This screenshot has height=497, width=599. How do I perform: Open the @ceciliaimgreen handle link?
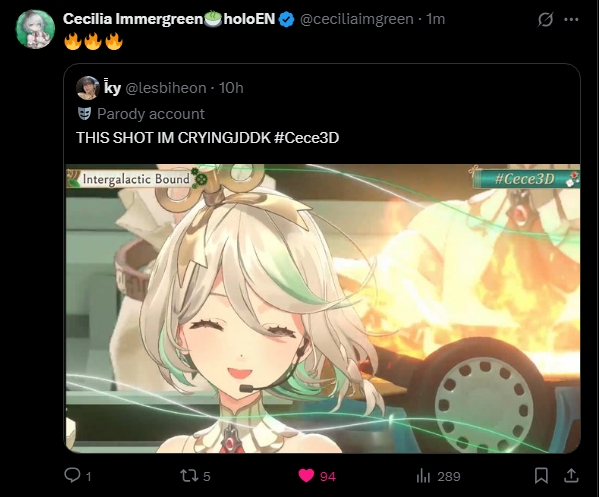[357, 19]
